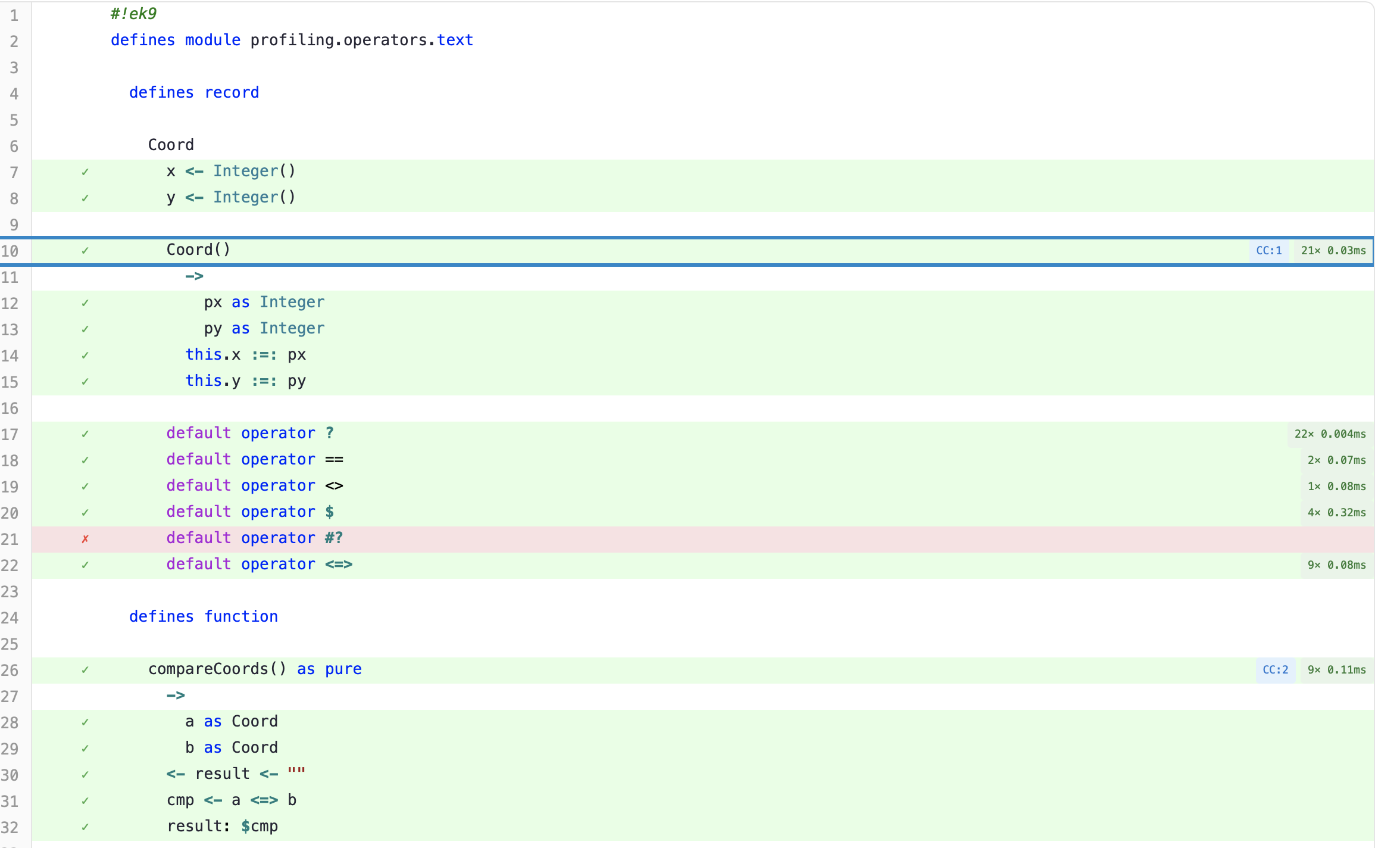Screen dimensions: 1400x848
Task: Toggle the coverage checkmark on this.x :=: px line
Action: tap(85, 355)
